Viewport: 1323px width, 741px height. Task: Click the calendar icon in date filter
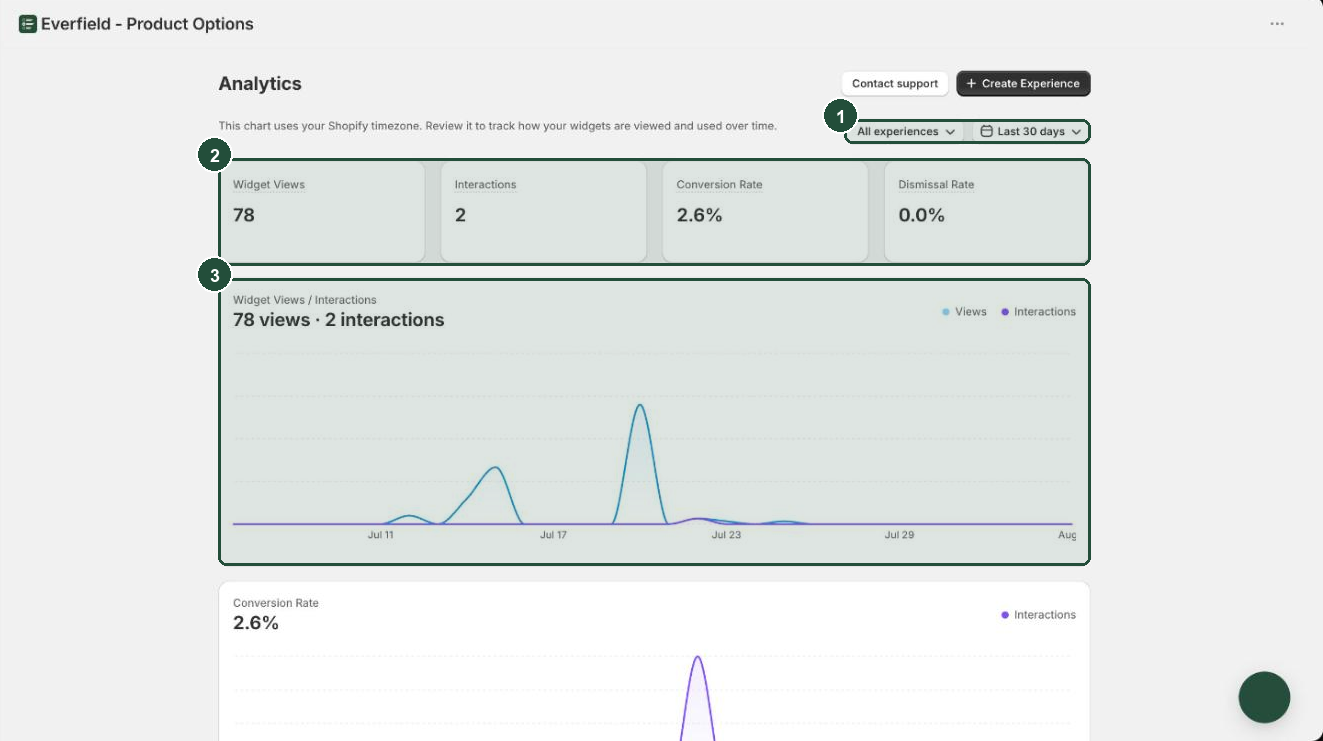tap(986, 132)
